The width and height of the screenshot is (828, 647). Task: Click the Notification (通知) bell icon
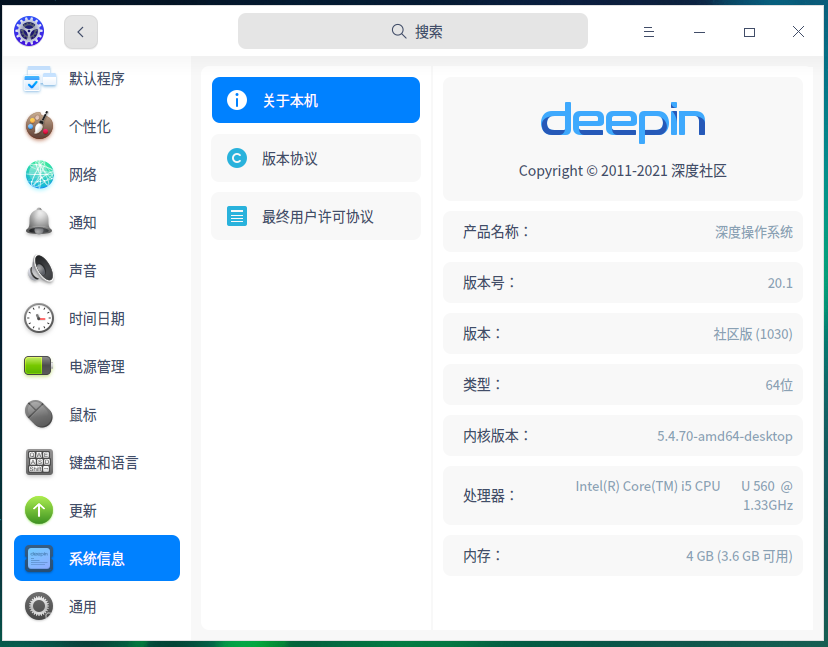click(39, 222)
